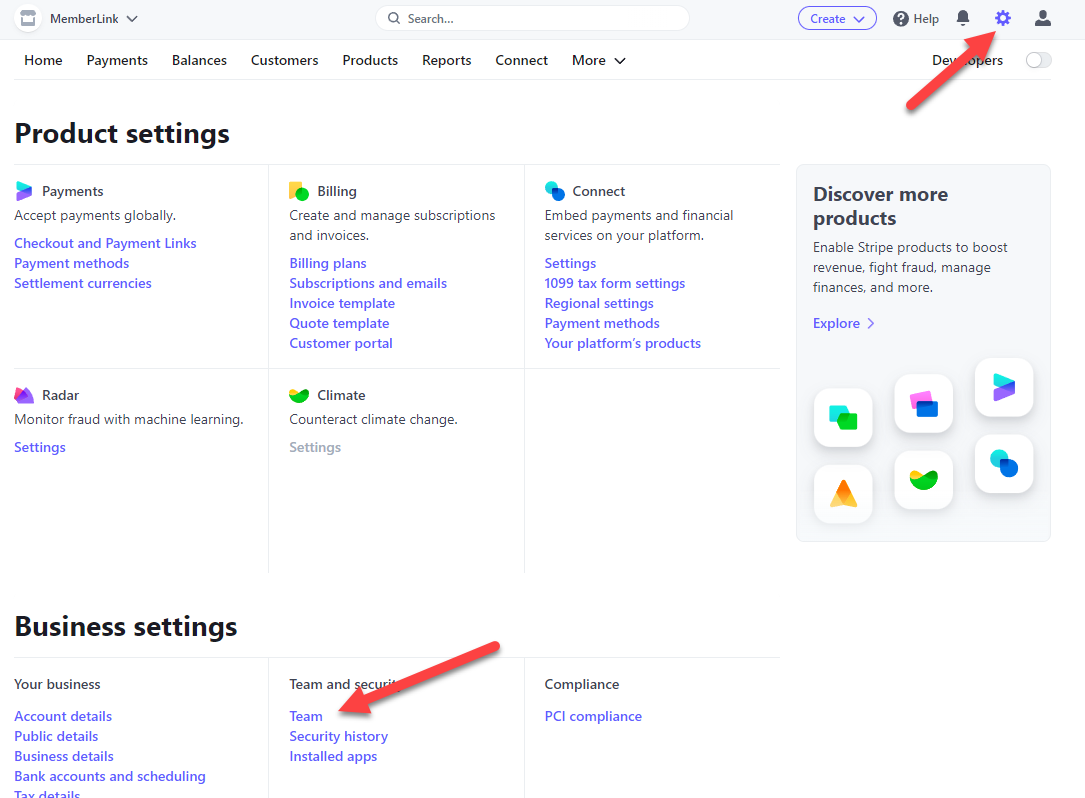The width and height of the screenshot is (1085, 798).
Task: Click the chevron next to Explore
Action: 871,323
